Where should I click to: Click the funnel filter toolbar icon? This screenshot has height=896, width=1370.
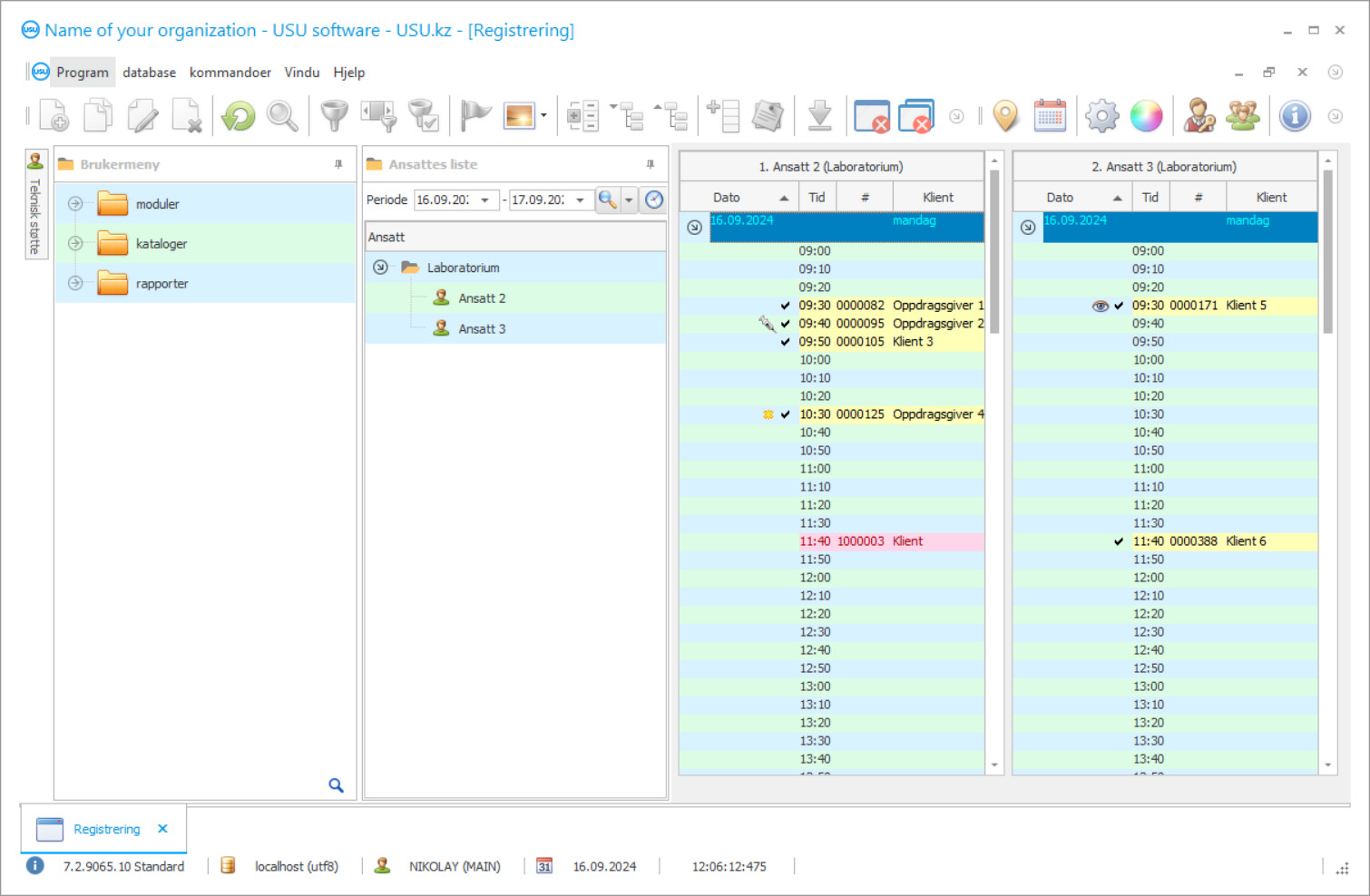tap(334, 116)
